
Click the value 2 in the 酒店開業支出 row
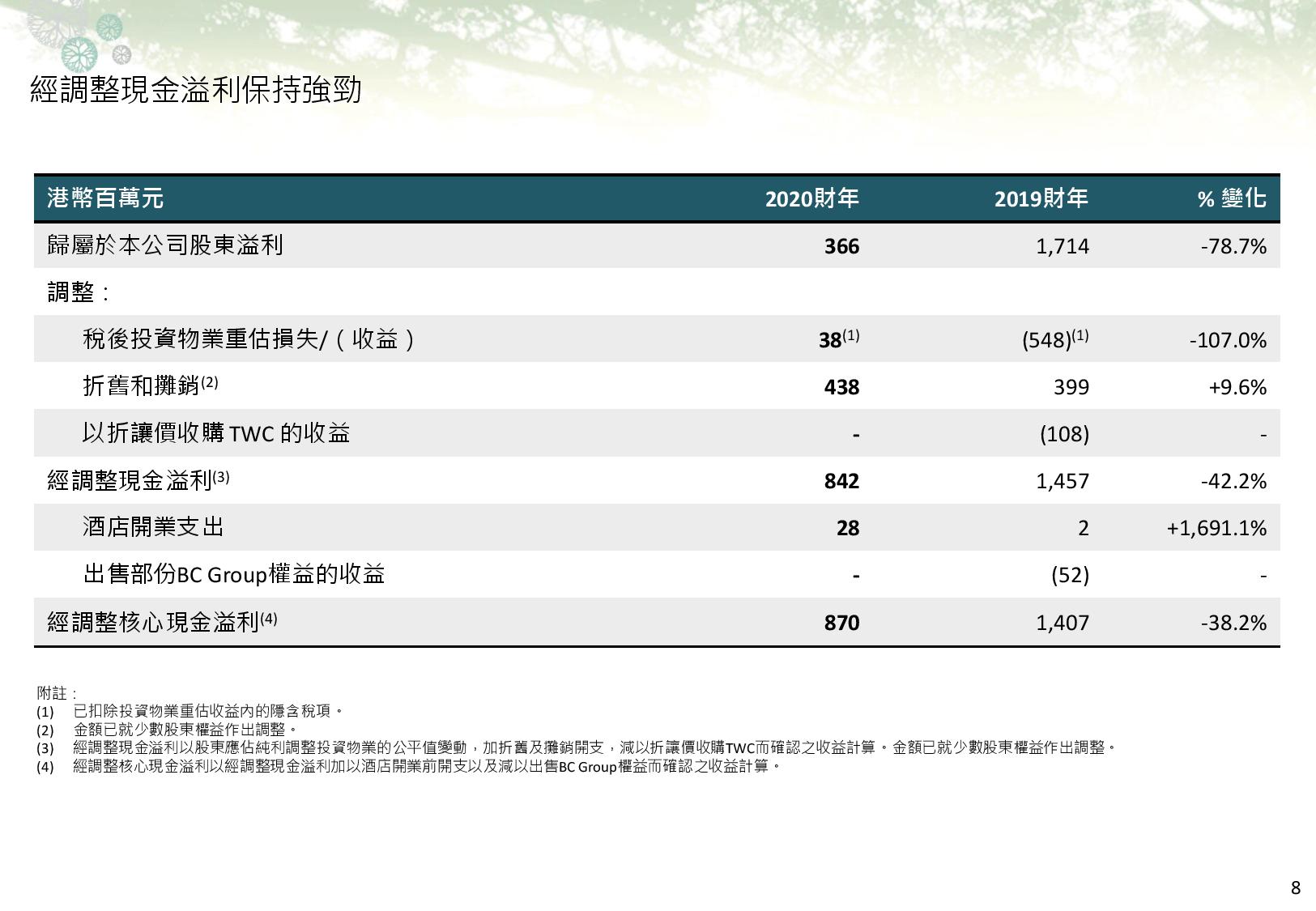click(x=1084, y=528)
